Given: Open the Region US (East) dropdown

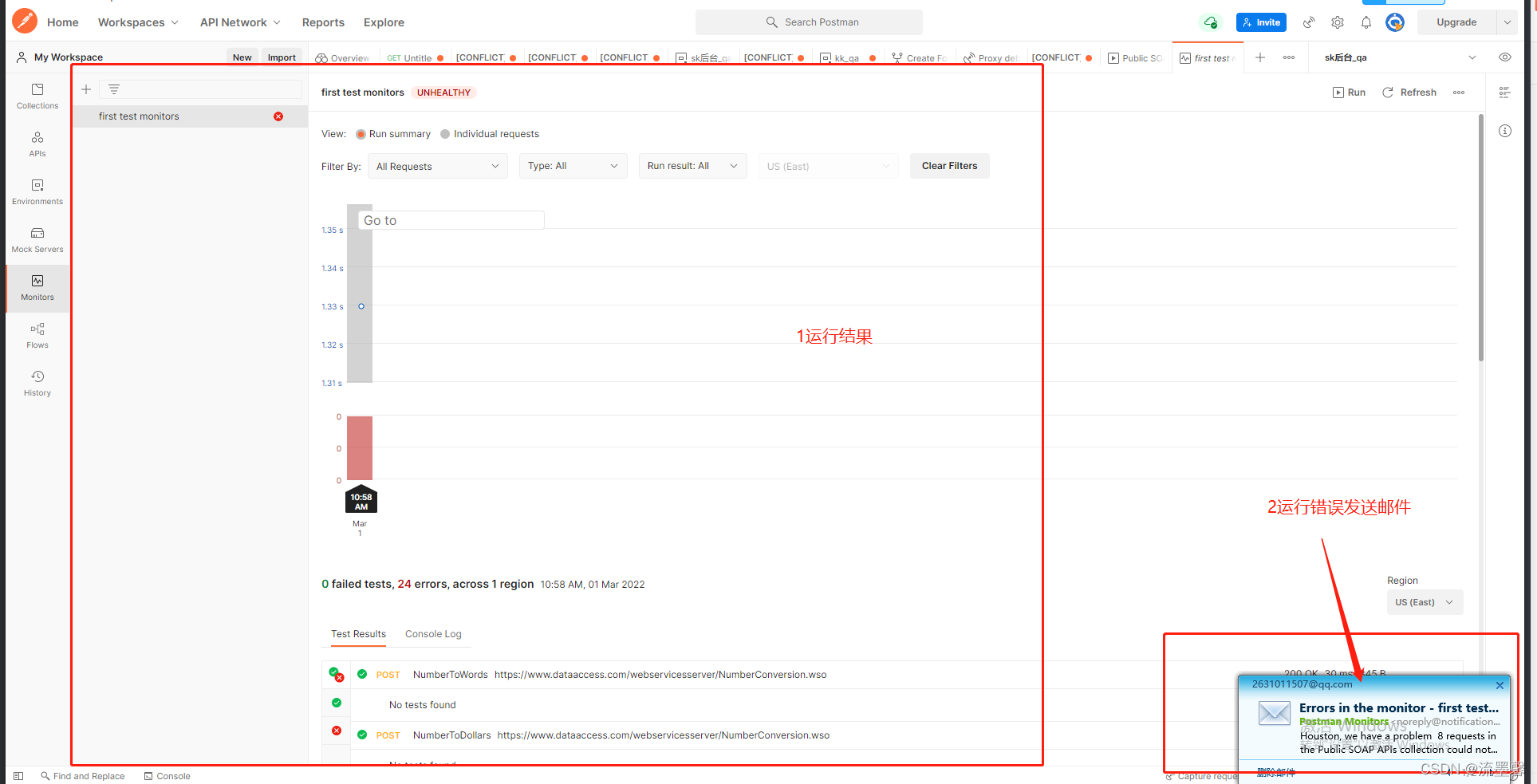Looking at the screenshot, I should [1425, 602].
